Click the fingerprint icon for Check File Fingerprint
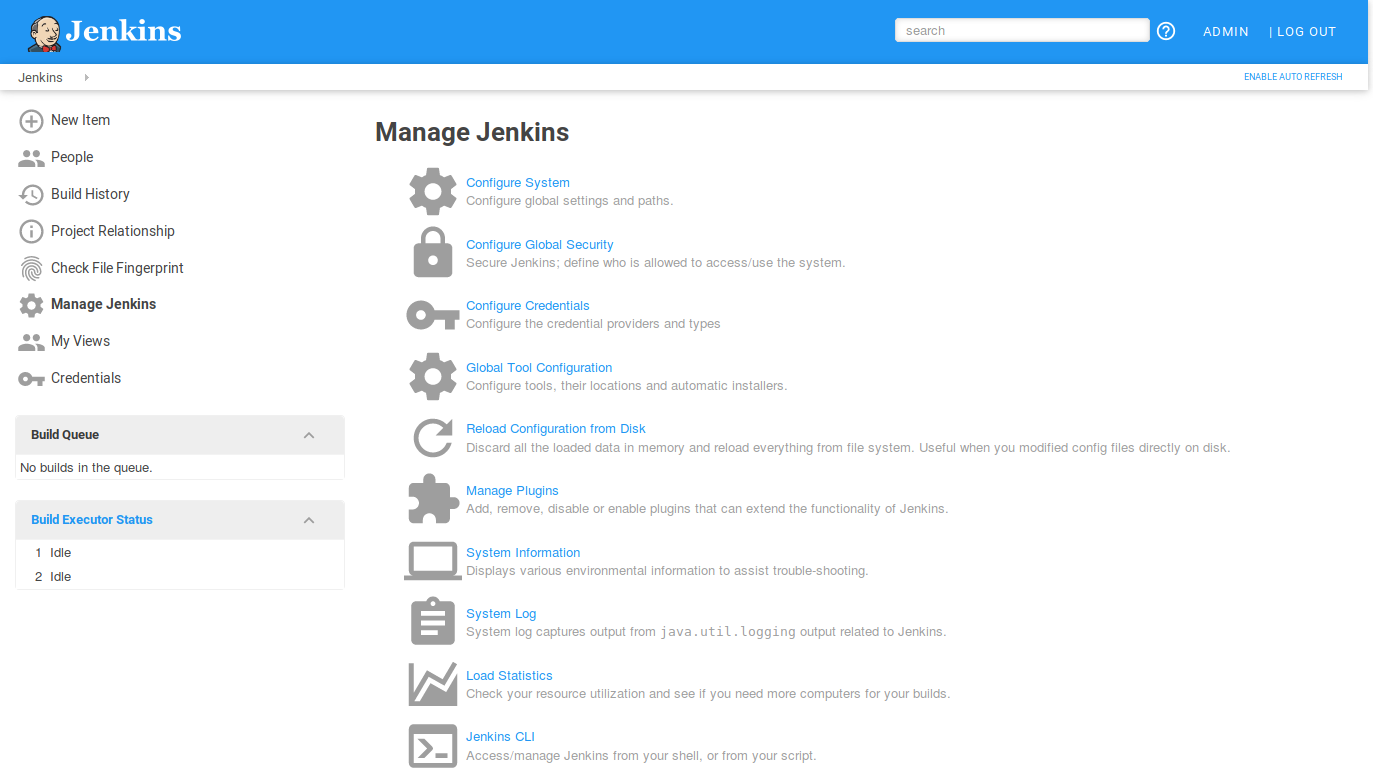 click(29, 268)
